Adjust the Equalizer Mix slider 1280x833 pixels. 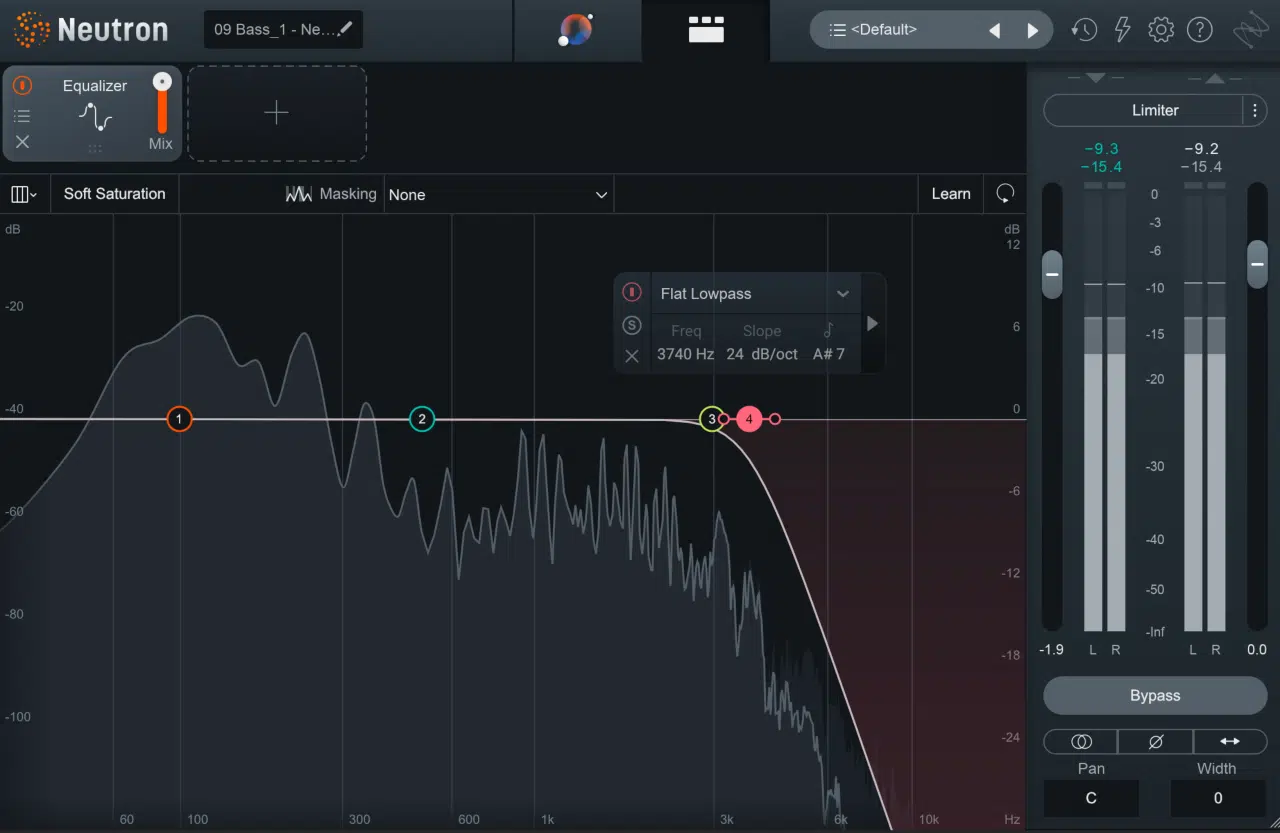[161, 103]
